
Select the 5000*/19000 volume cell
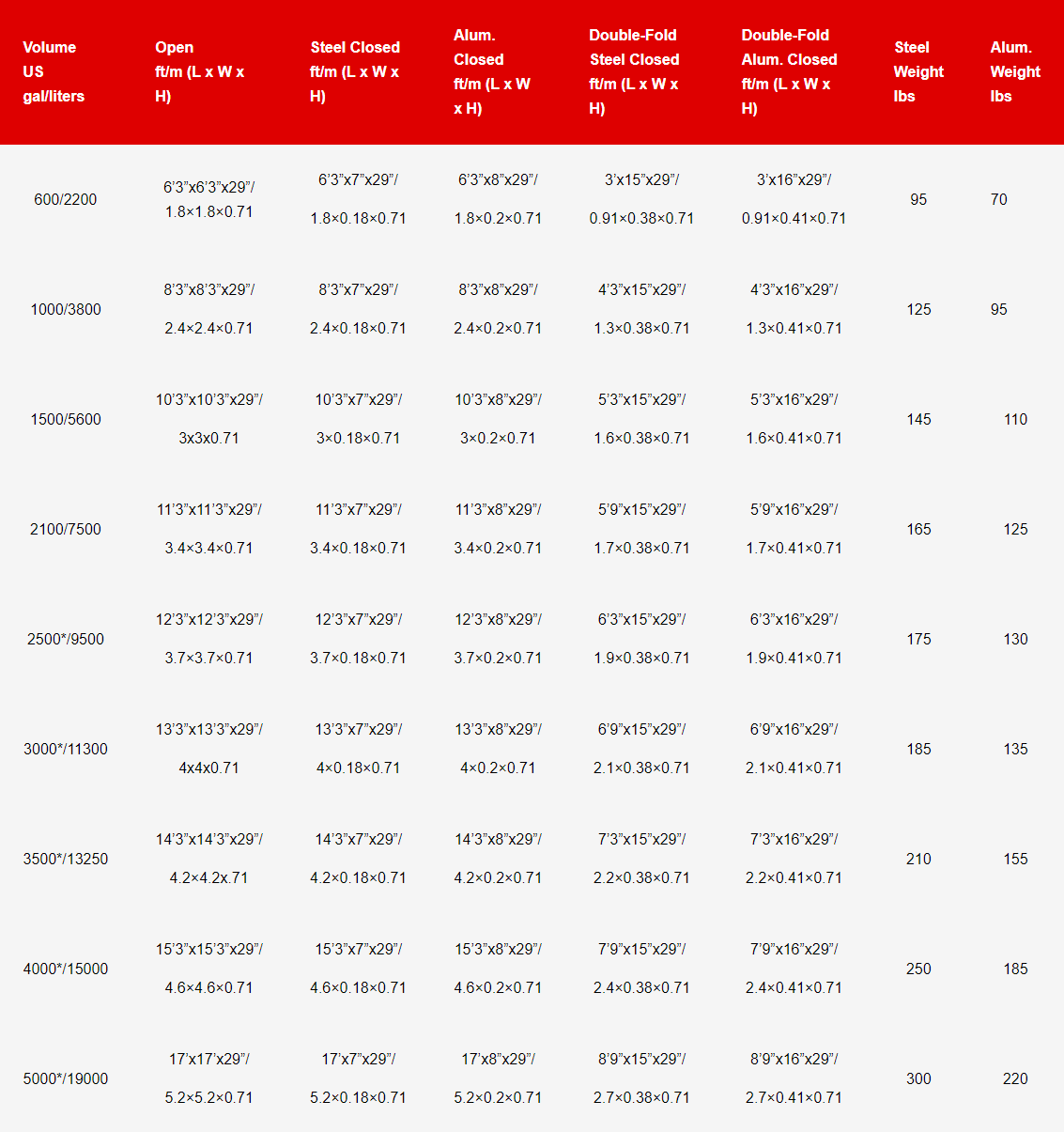click(x=66, y=1078)
